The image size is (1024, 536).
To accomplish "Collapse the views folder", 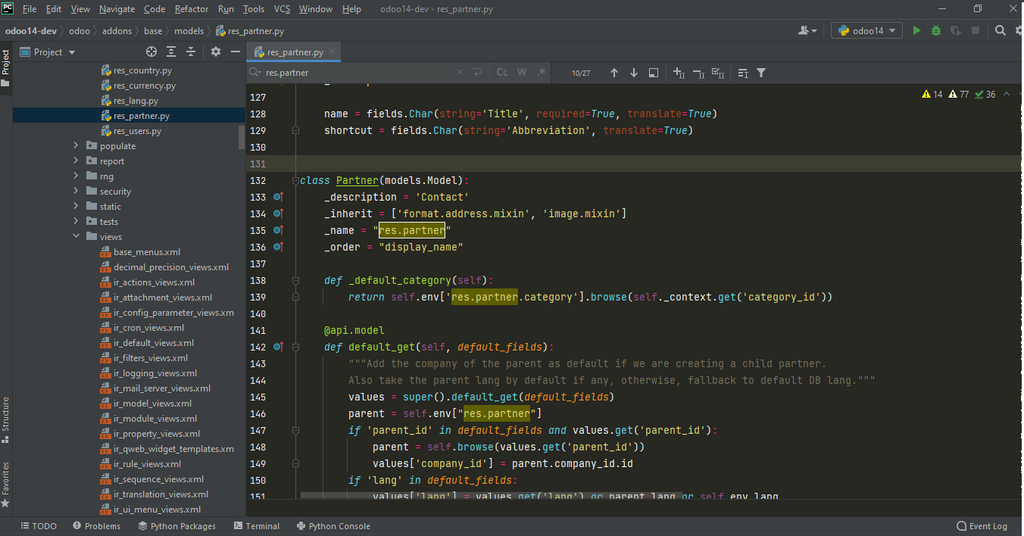I will pos(76,237).
